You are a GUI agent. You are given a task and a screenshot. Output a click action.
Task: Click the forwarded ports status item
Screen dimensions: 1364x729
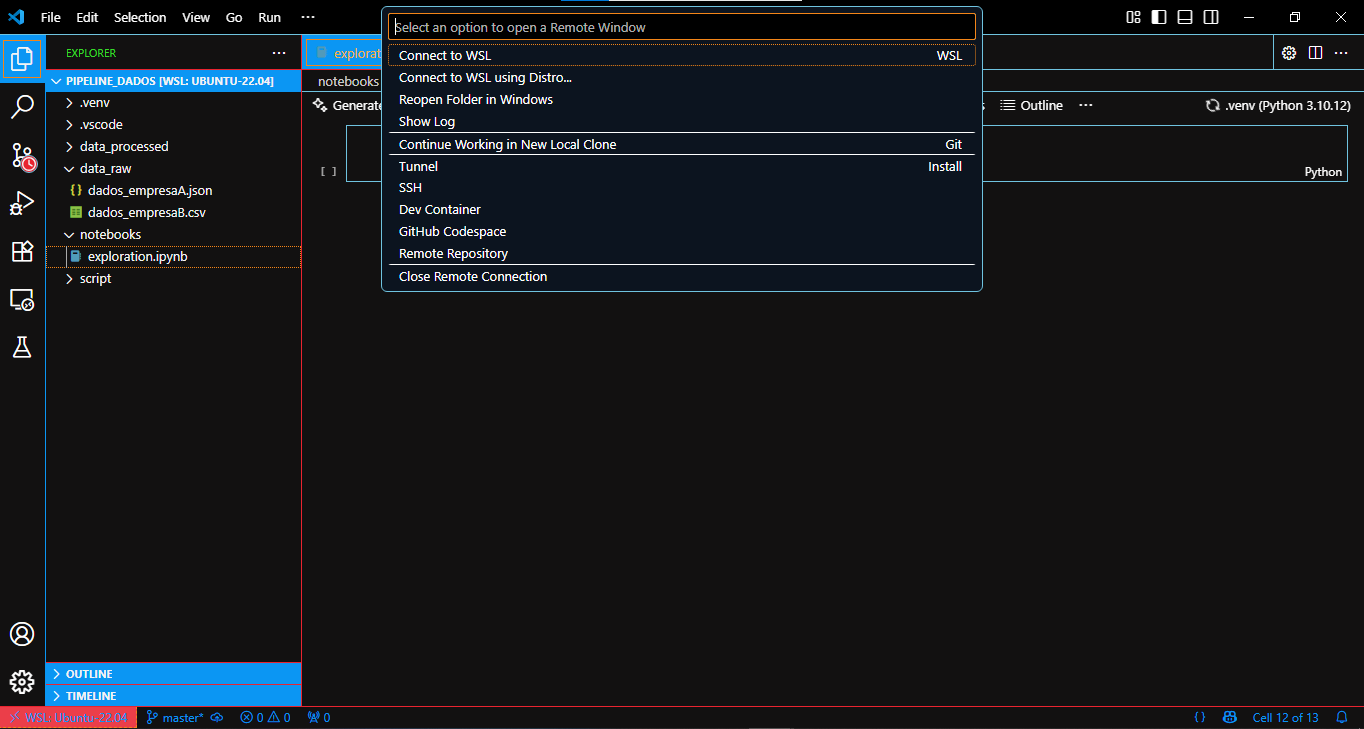319,717
